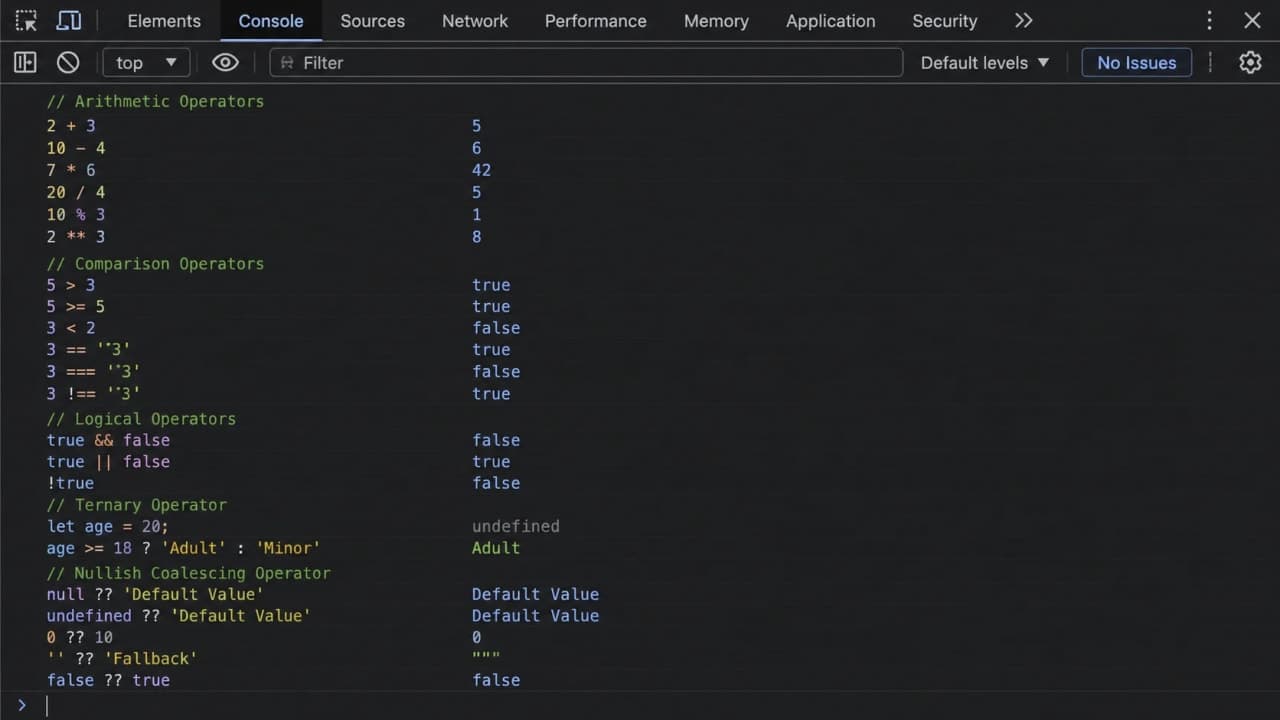
Task: Select the "undefined ?? 'Default Value'" line
Action: [x=179, y=616]
